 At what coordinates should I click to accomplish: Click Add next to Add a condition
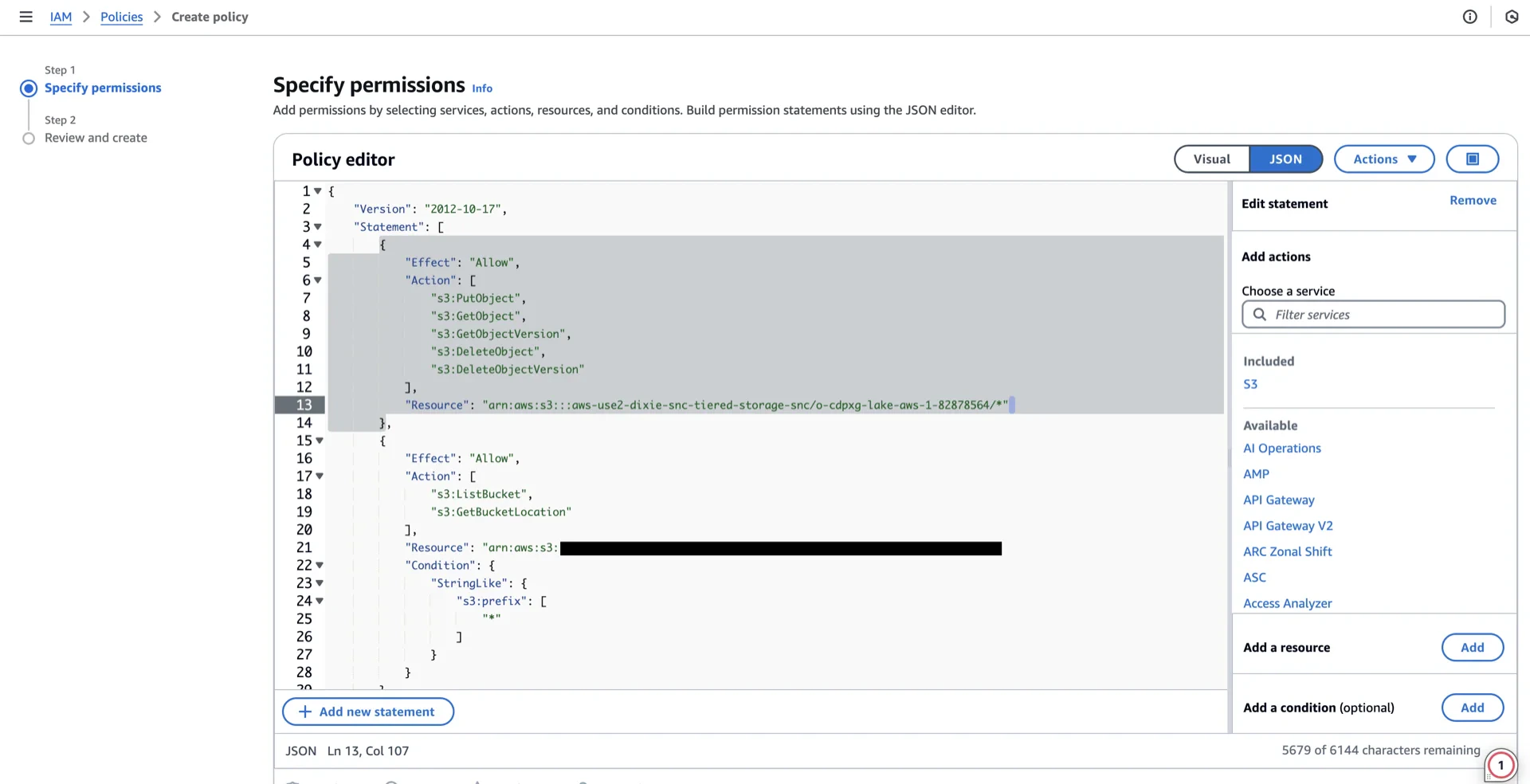click(1472, 708)
